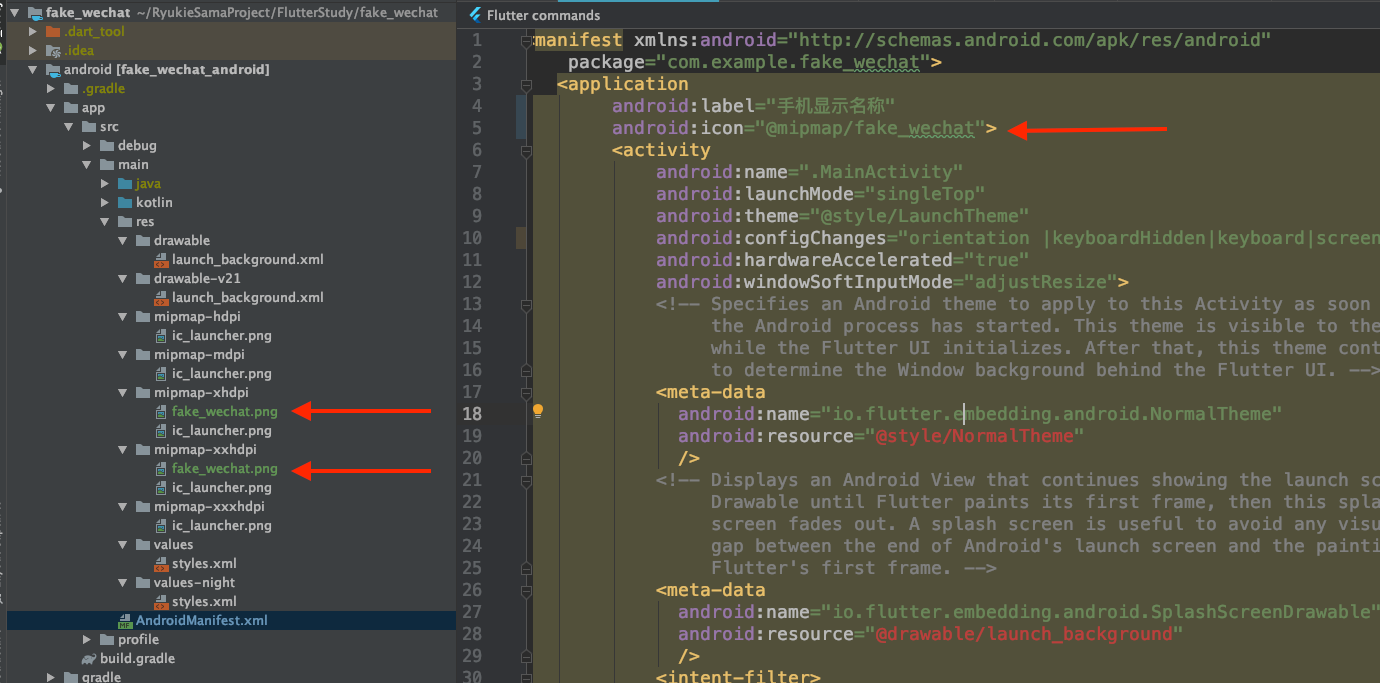Click the XML icon of styles.xml under values-night
This screenshot has width=1380, height=683.
coord(162,602)
